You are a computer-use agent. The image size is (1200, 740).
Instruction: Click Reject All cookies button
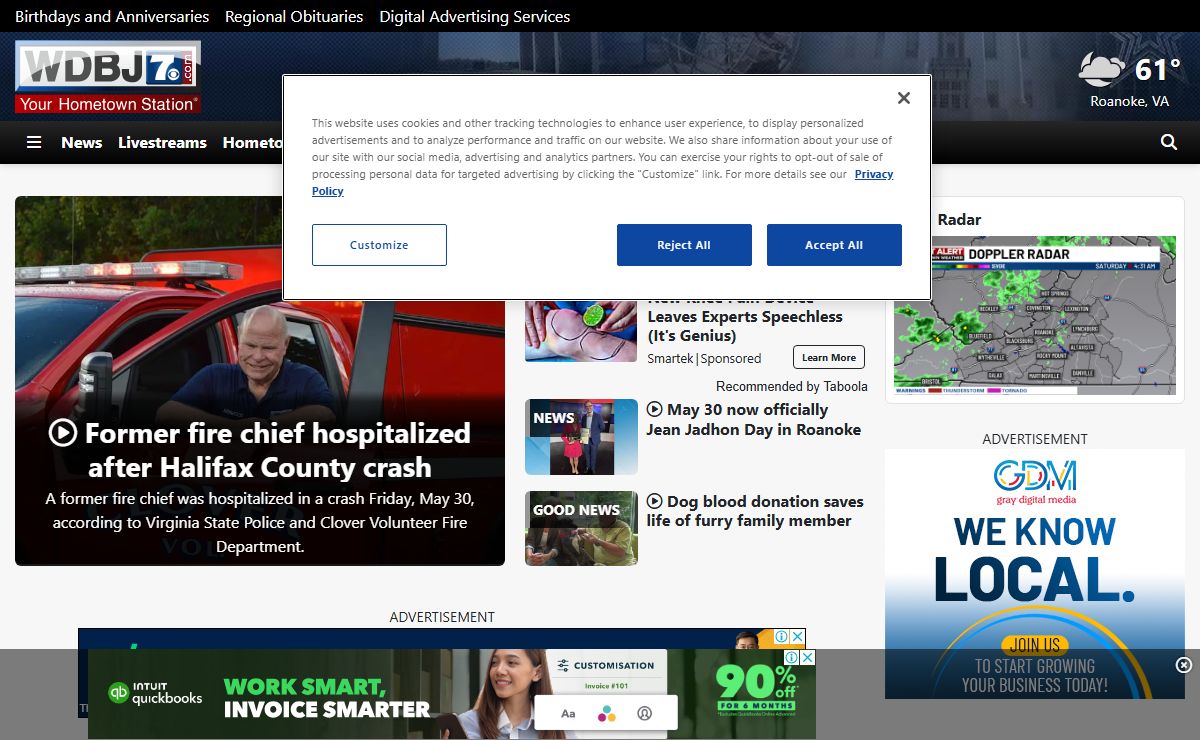684,245
